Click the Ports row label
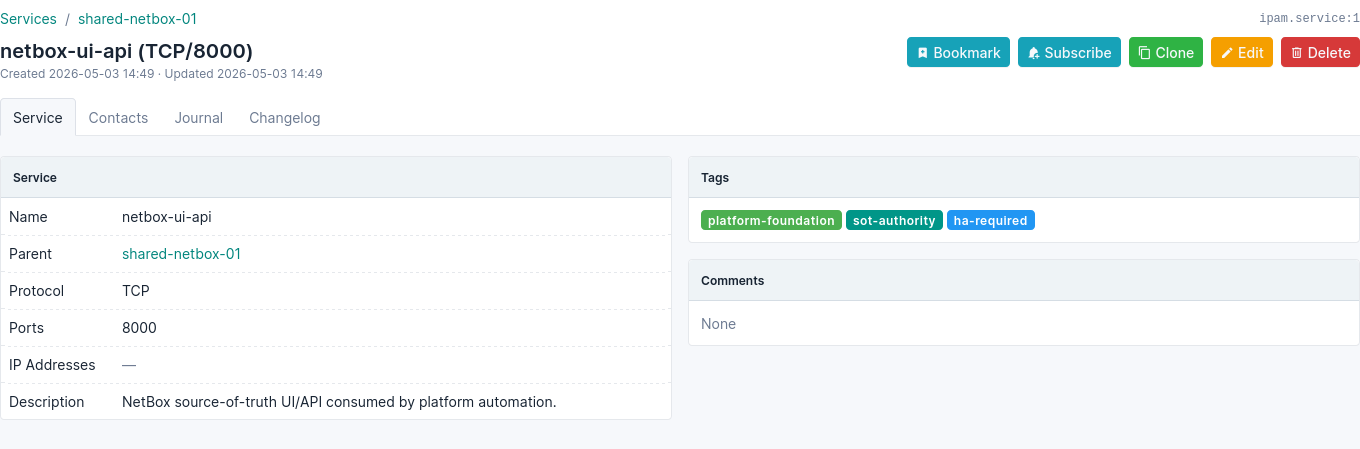Screen dimensions: 1360x449 tap(27, 328)
